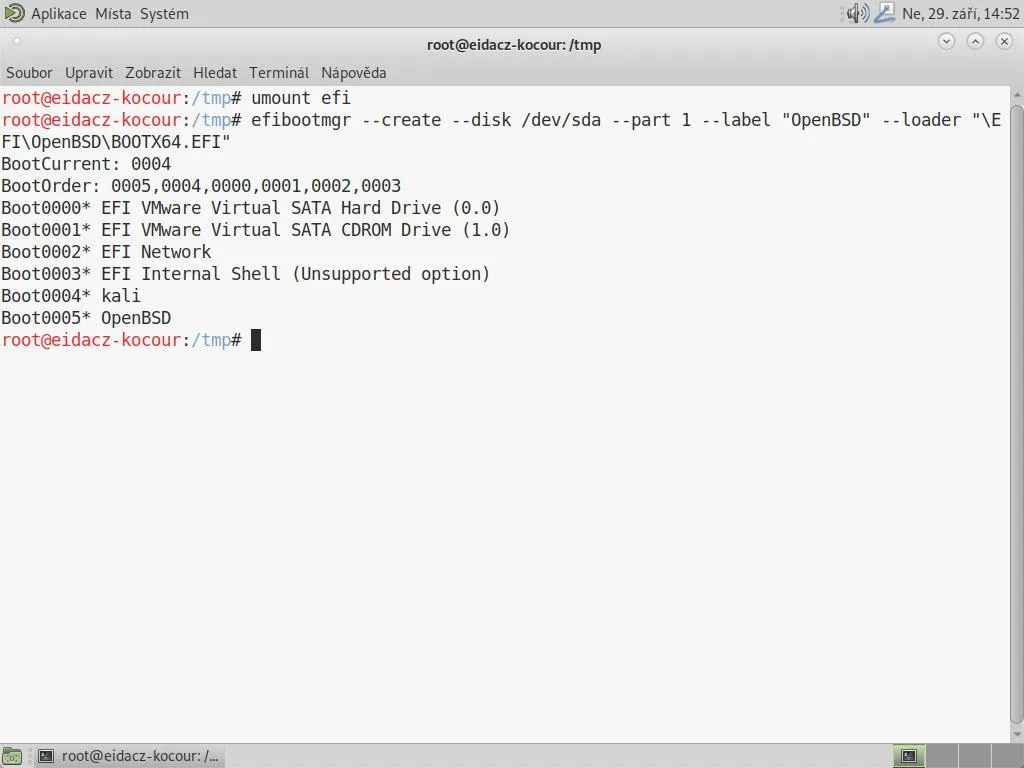
Task: Click the '/dev/sda' argument text
Action: point(561,120)
